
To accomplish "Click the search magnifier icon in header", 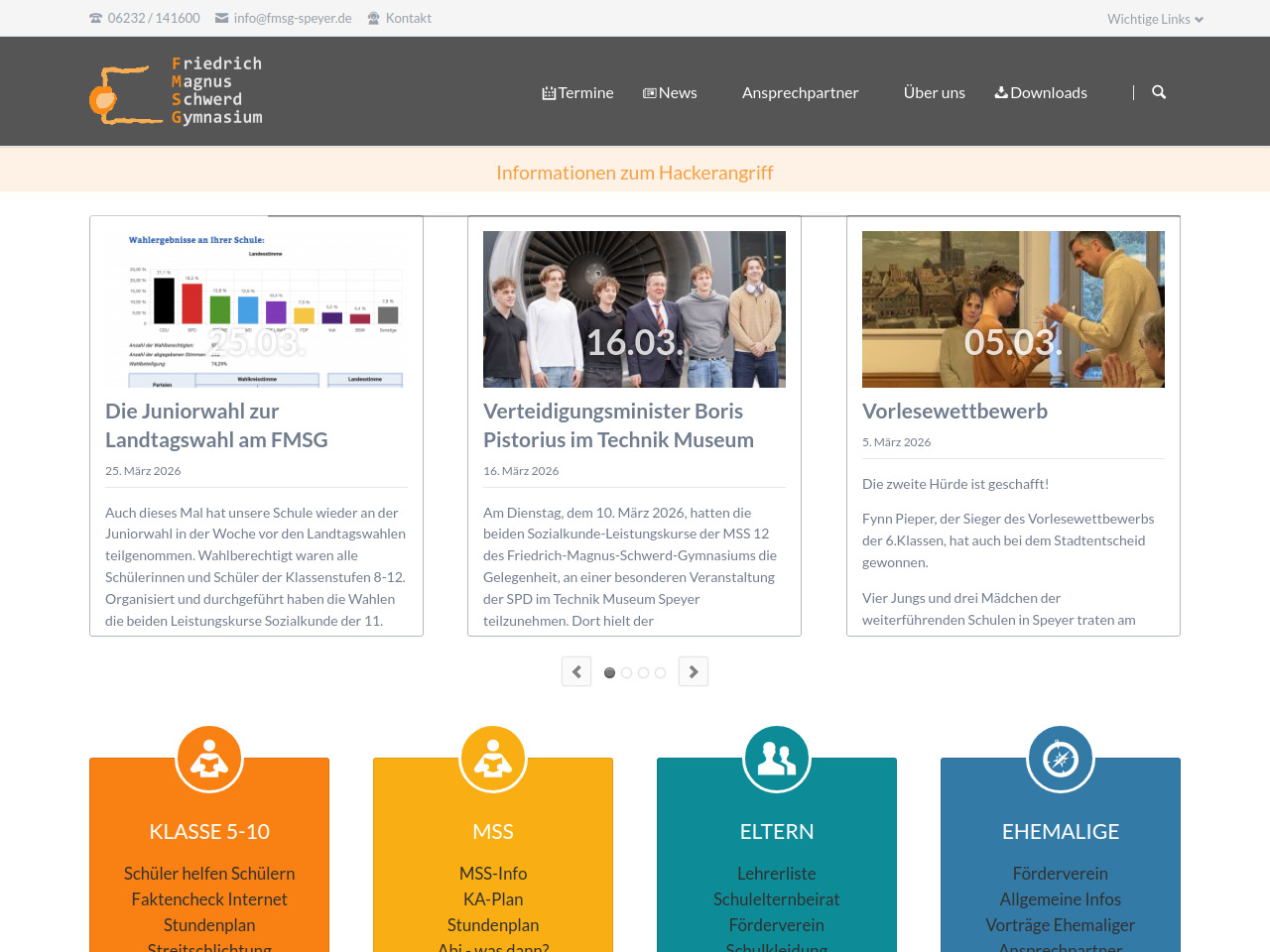I will pos(1158,92).
